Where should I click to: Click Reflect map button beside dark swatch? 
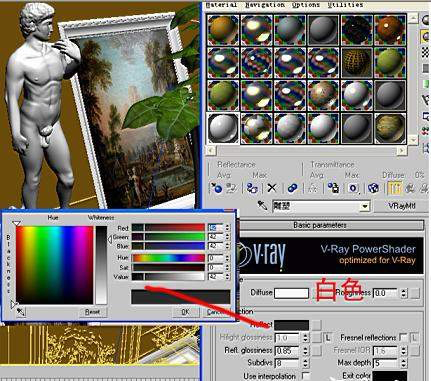pos(316,325)
